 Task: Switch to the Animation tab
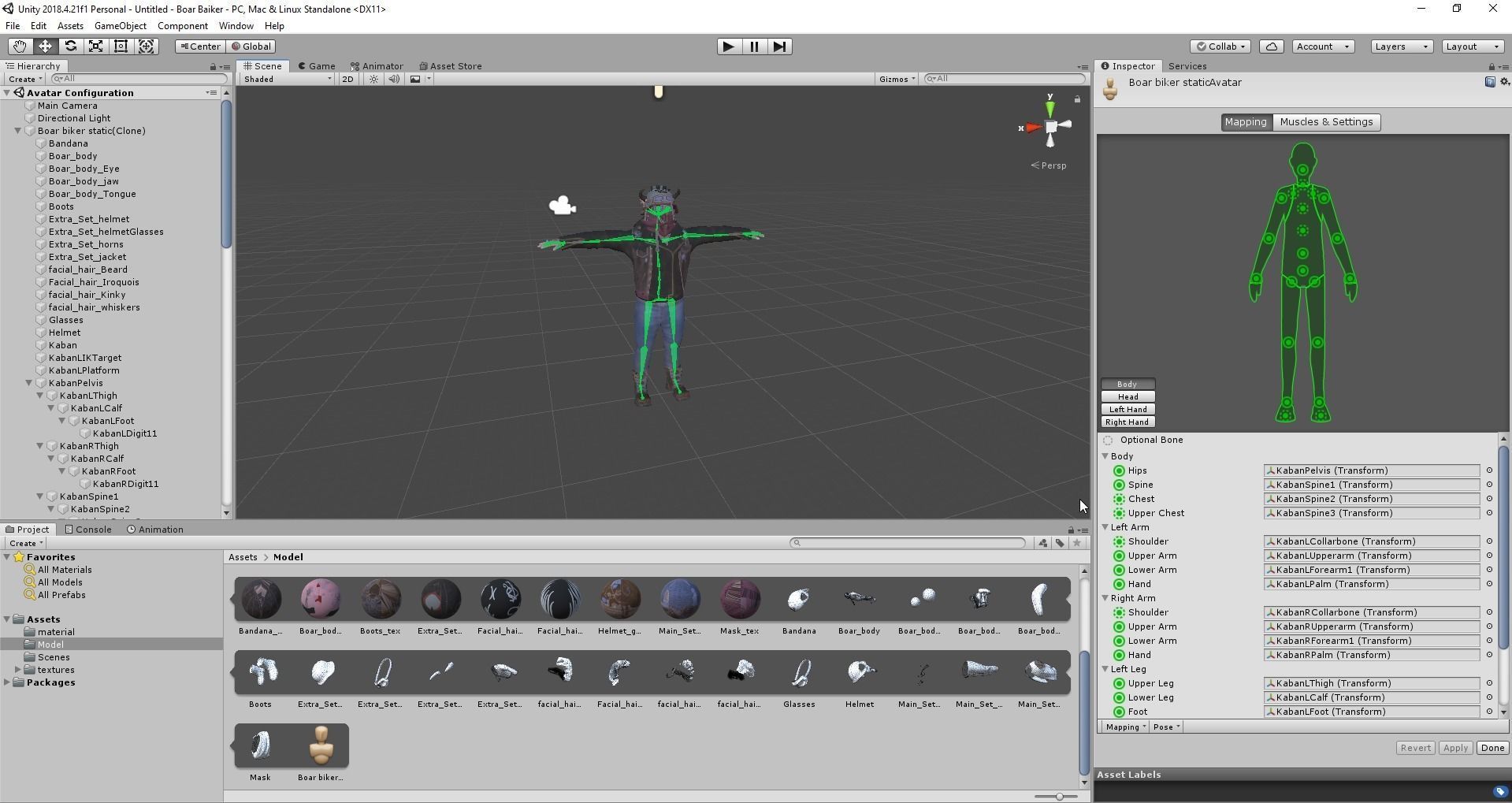155,530
